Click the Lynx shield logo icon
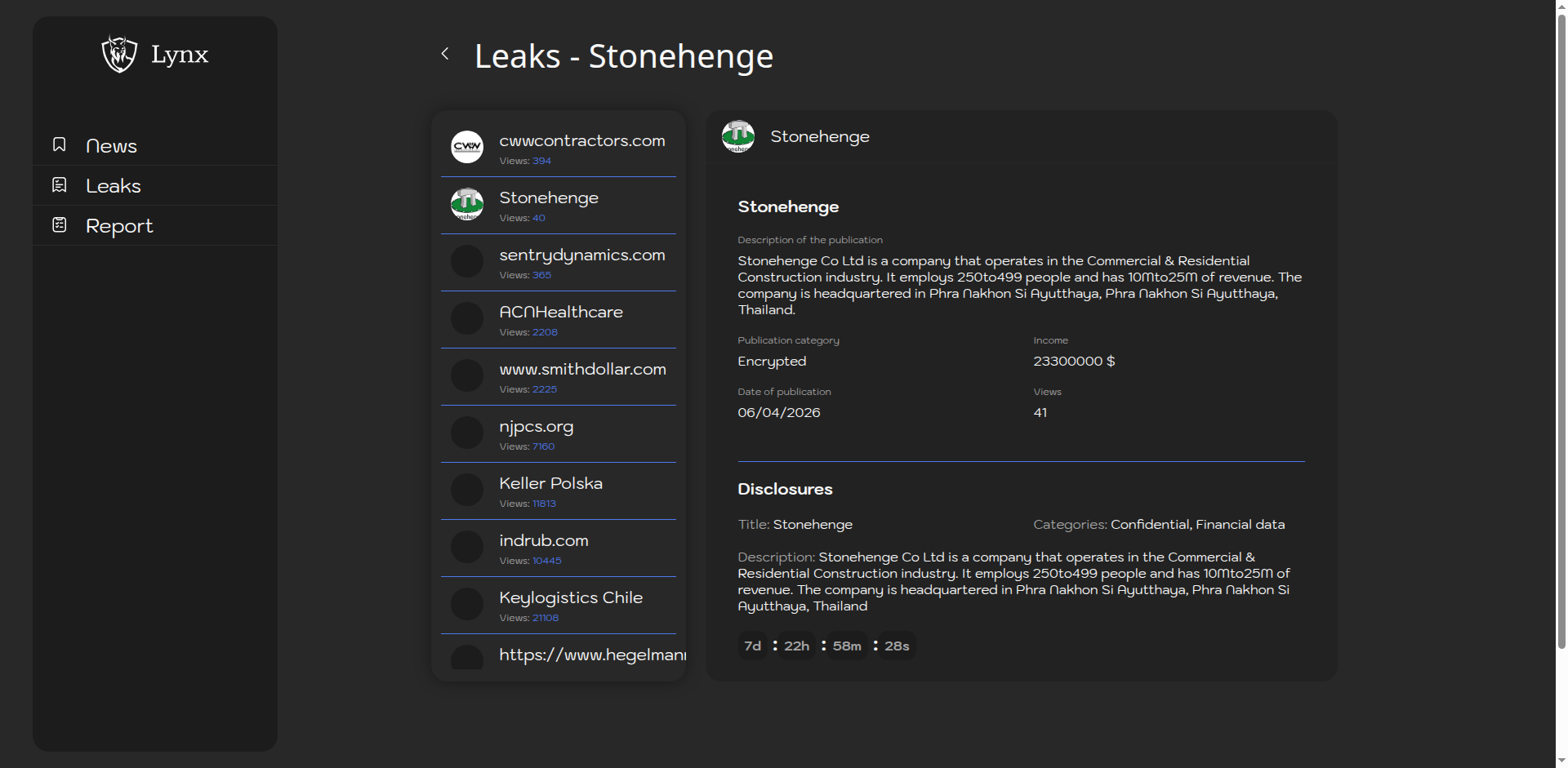This screenshot has height=768, width=1568. pyautogui.click(x=119, y=54)
